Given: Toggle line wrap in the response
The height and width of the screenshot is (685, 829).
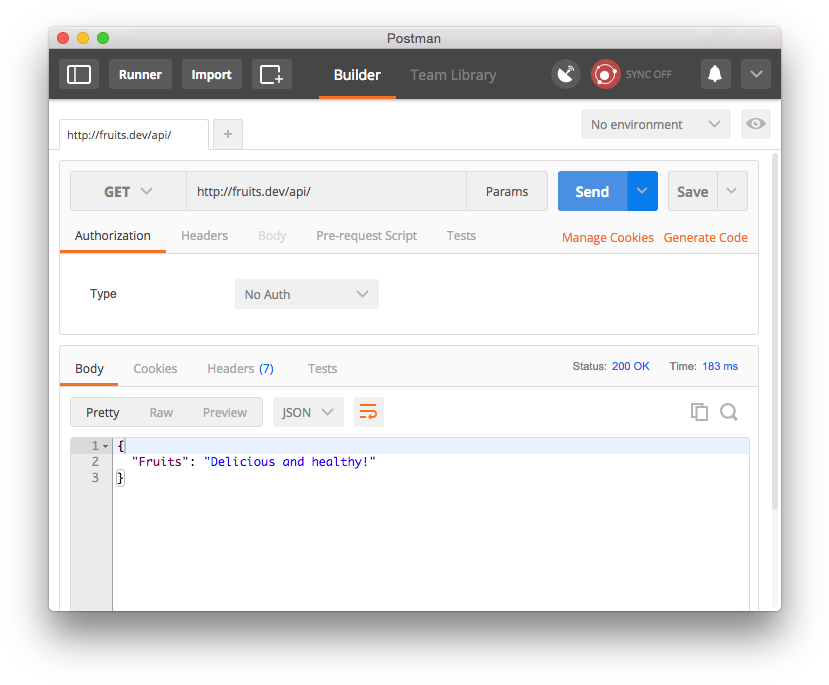Looking at the screenshot, I should point(368,412).
